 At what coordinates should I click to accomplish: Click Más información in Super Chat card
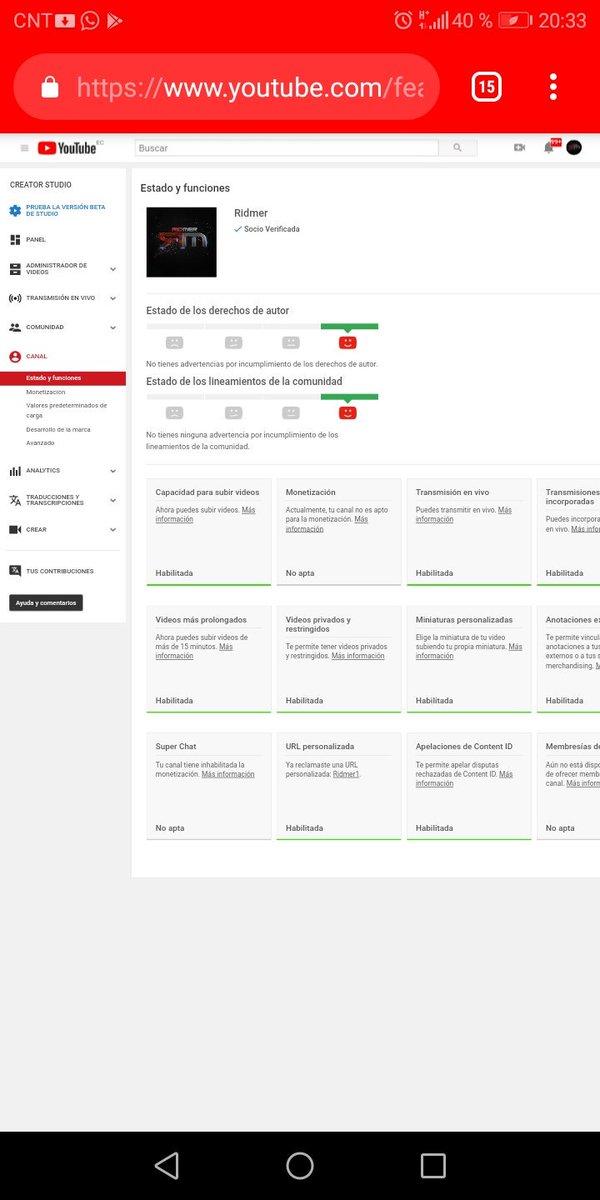click(228, 774)
